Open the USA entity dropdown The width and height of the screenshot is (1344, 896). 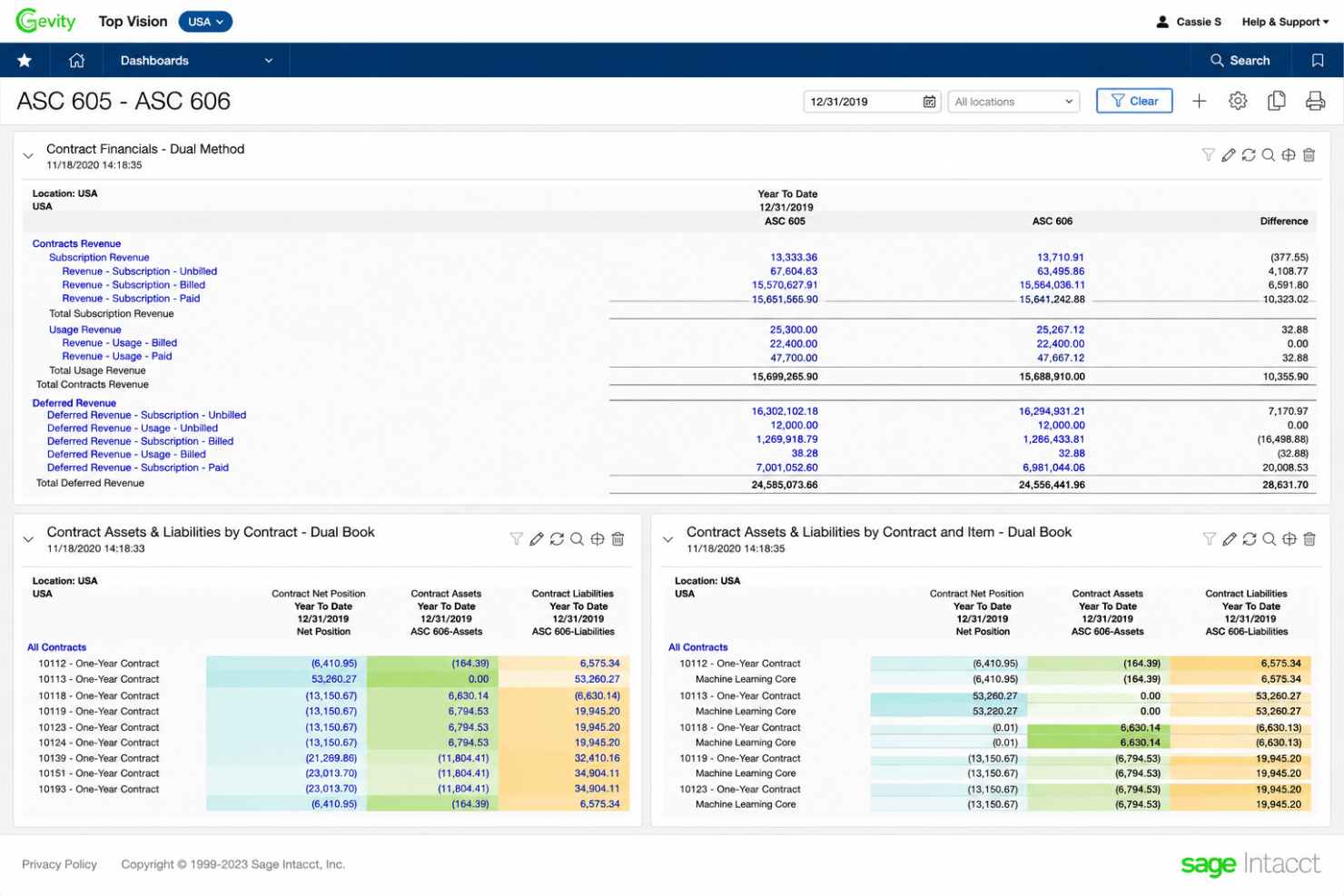point(205,22)
